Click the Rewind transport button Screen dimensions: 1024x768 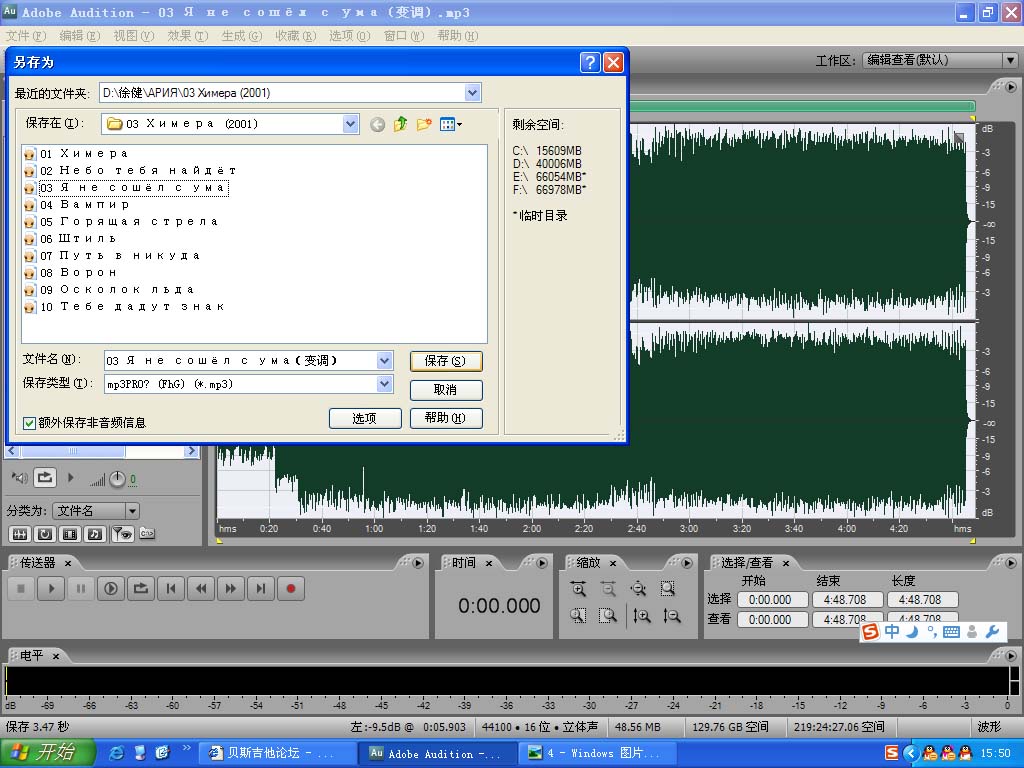click(x=201, y=588)
